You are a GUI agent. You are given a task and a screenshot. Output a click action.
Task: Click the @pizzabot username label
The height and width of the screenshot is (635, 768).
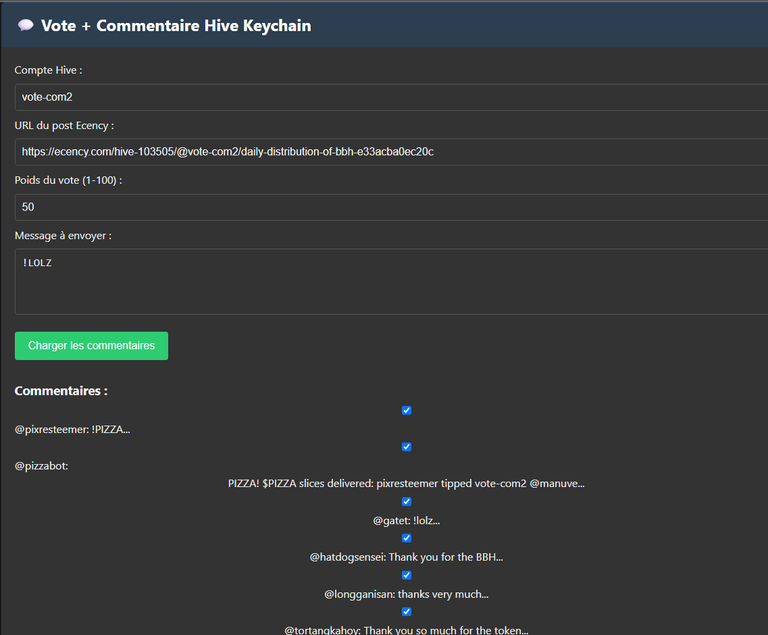click(42, 466)
